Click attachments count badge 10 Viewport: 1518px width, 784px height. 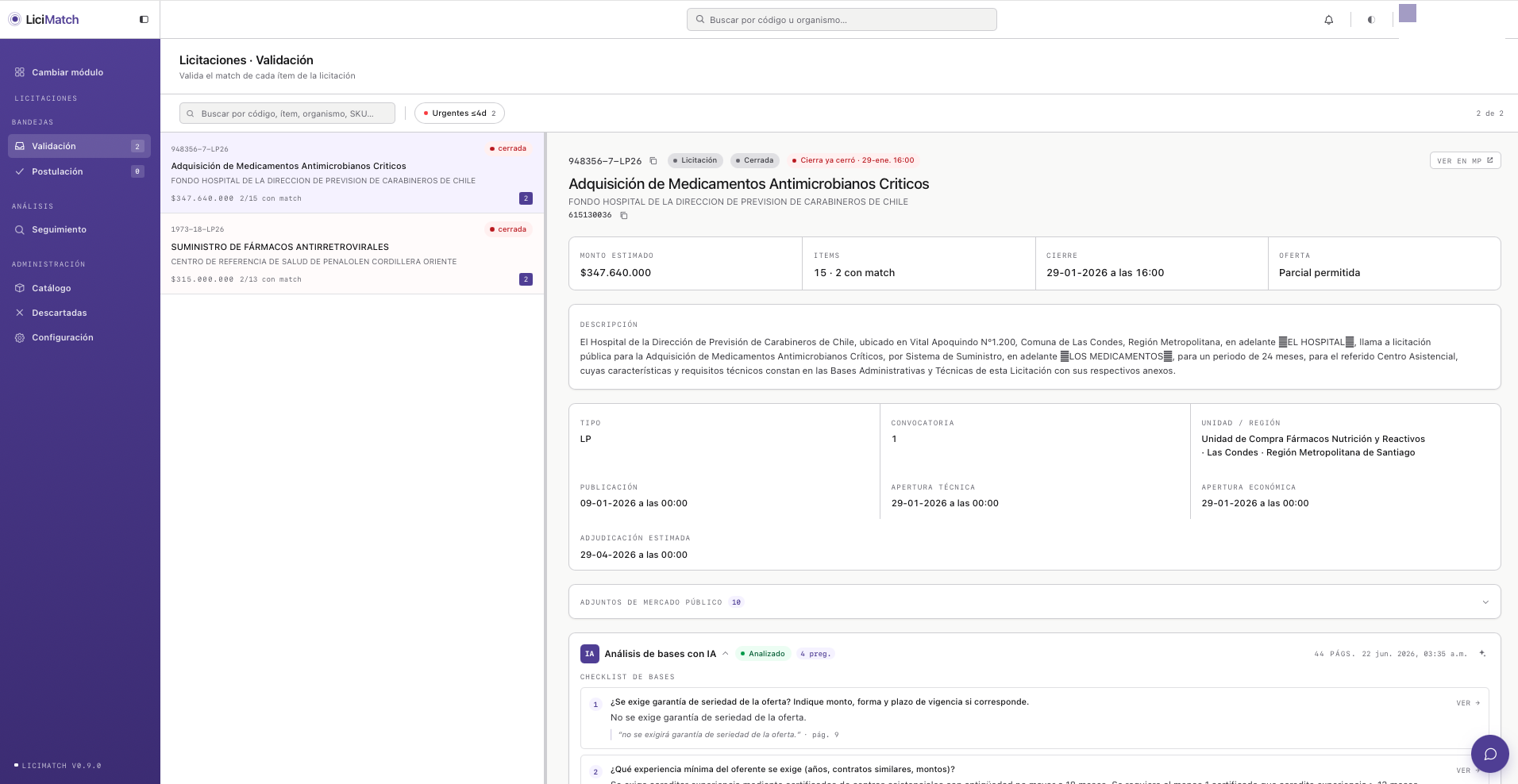[736, 602]
